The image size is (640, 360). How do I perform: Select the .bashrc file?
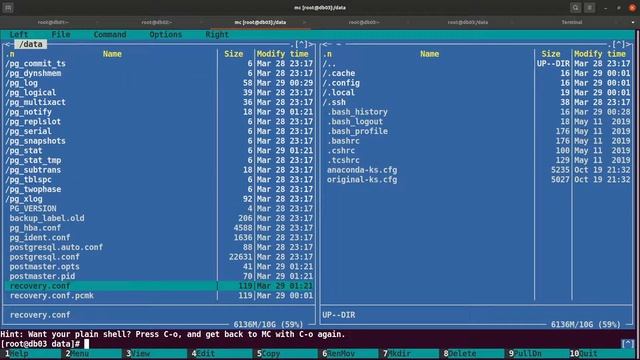pyautogui.click(x=477, y=141)
